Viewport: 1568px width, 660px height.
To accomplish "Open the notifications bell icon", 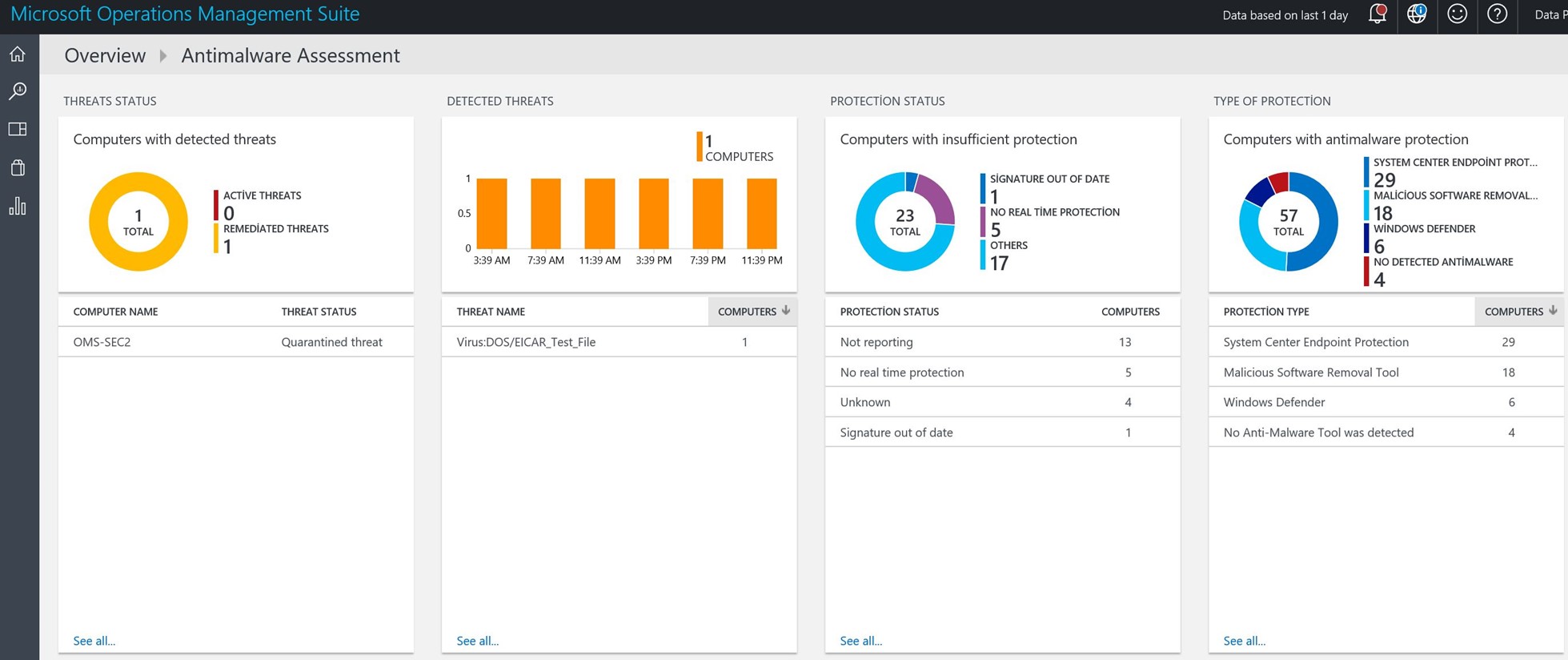I will pos(1378,14).
